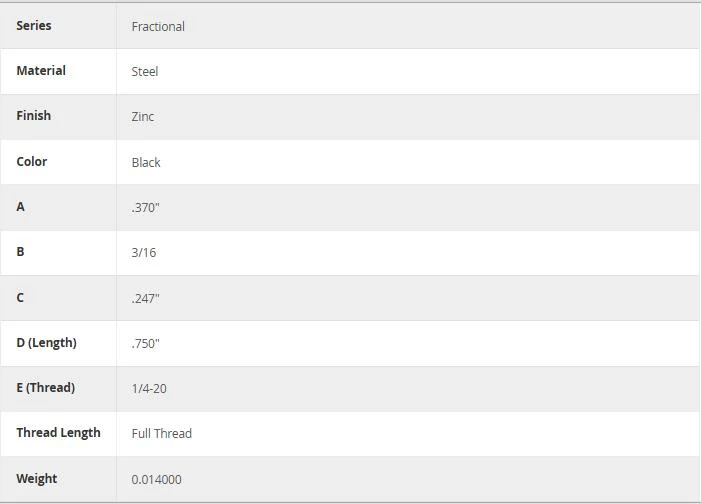Click the 3/16 value
Screen dimensions: 701x504
coord(144,253)
